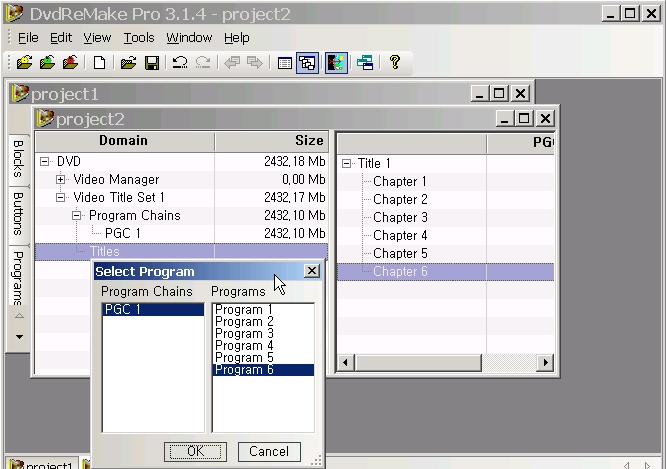Collapse the Program Chains node
Screen dimensions: 666x469
point(76,215)
